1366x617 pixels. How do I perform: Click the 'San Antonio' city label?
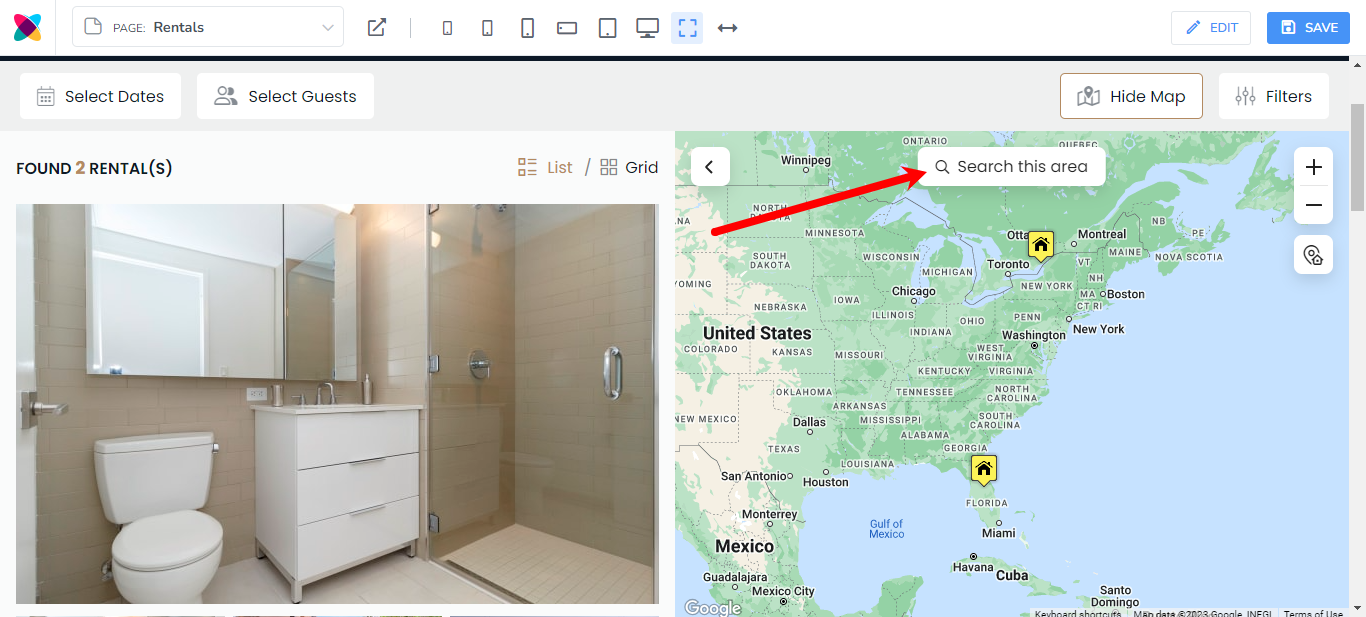755,476
